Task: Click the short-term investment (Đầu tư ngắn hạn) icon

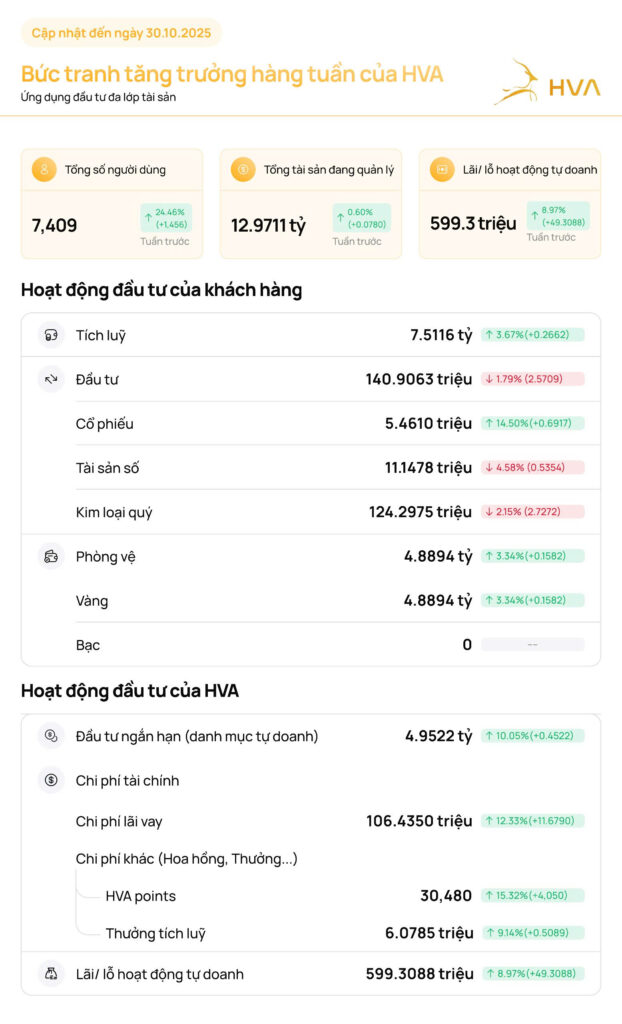Action: point(51,736)
